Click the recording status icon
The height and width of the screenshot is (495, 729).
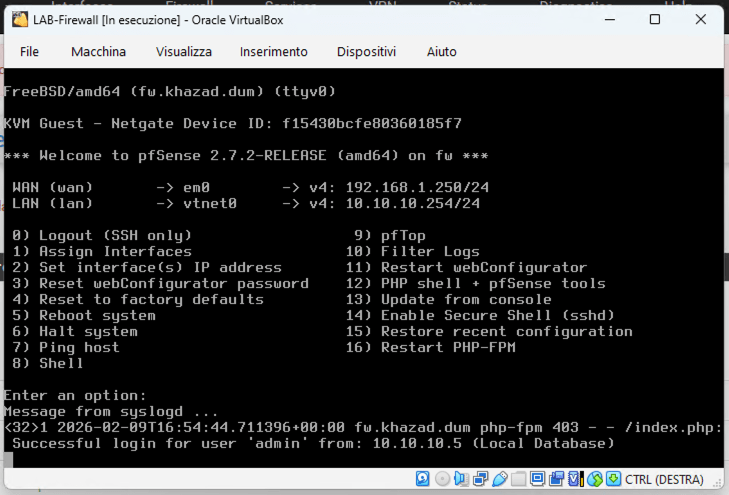pyautogui.click(x=556, y=479)
